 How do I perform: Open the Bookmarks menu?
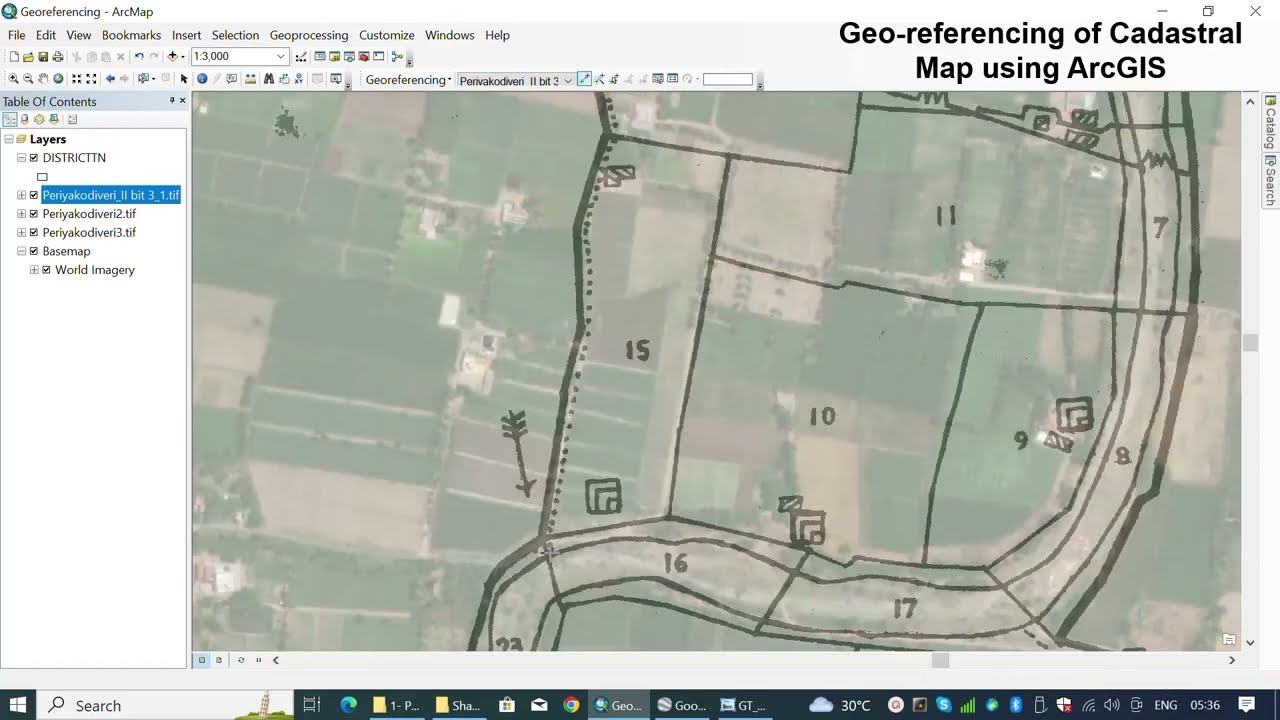pos(131,35)
